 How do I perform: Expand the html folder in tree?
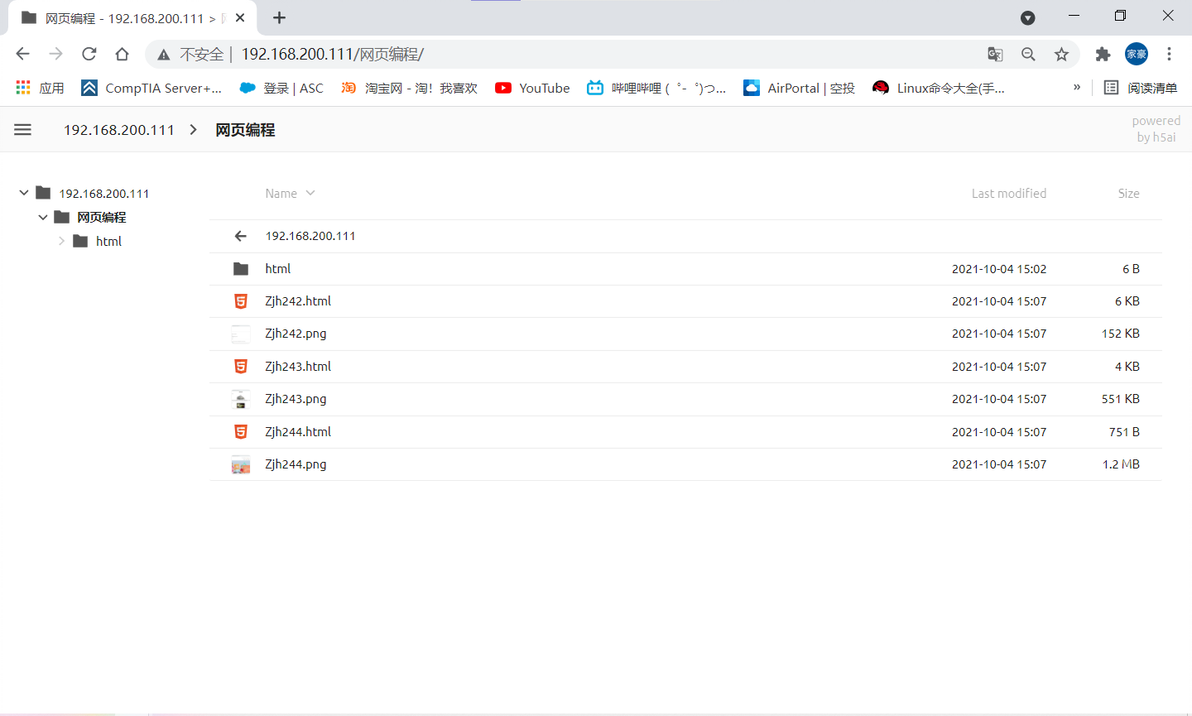[62, 241]
